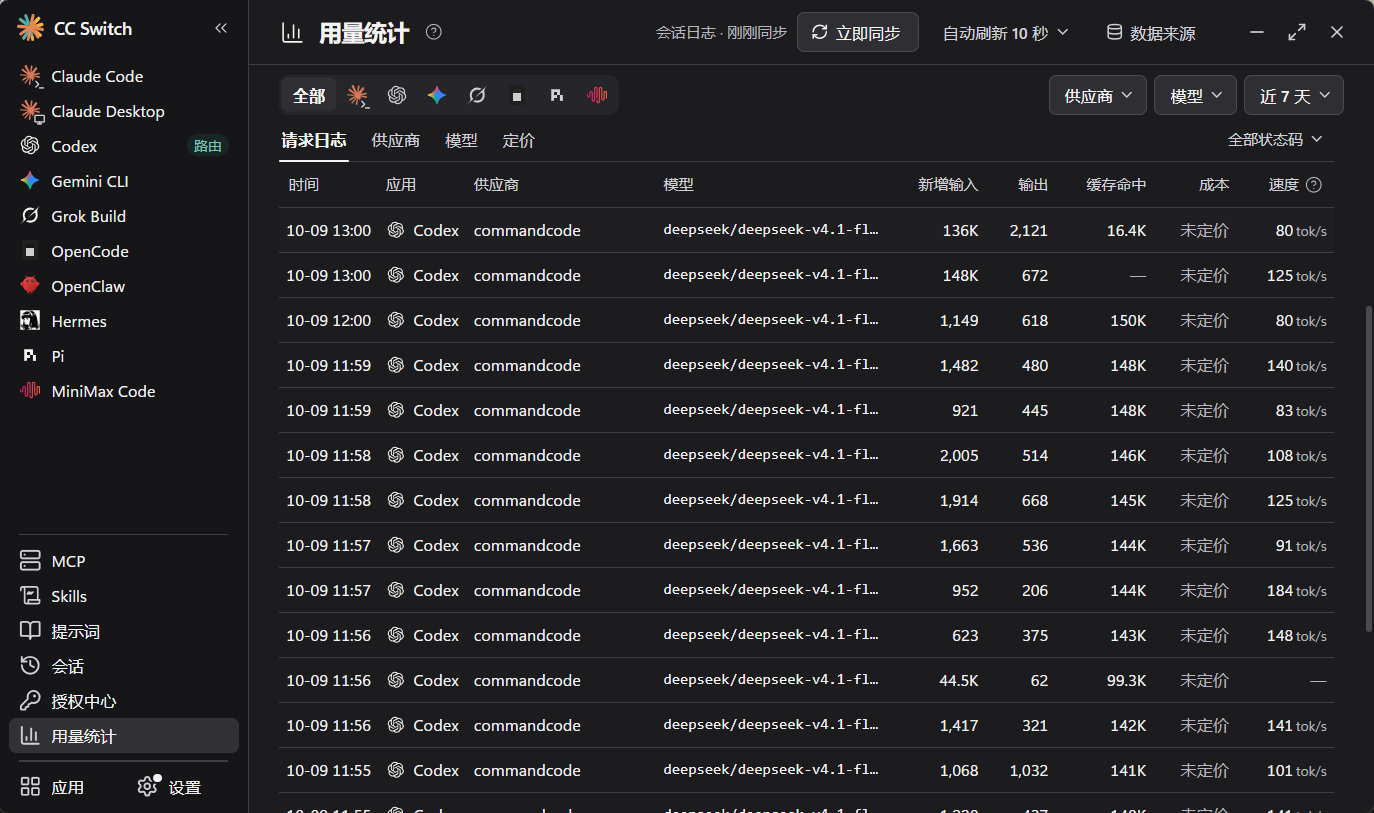This screenshot has height=813, width=1374.
Task: Filter by Grok Build icon in filter bar
Action: coord(477,95)
